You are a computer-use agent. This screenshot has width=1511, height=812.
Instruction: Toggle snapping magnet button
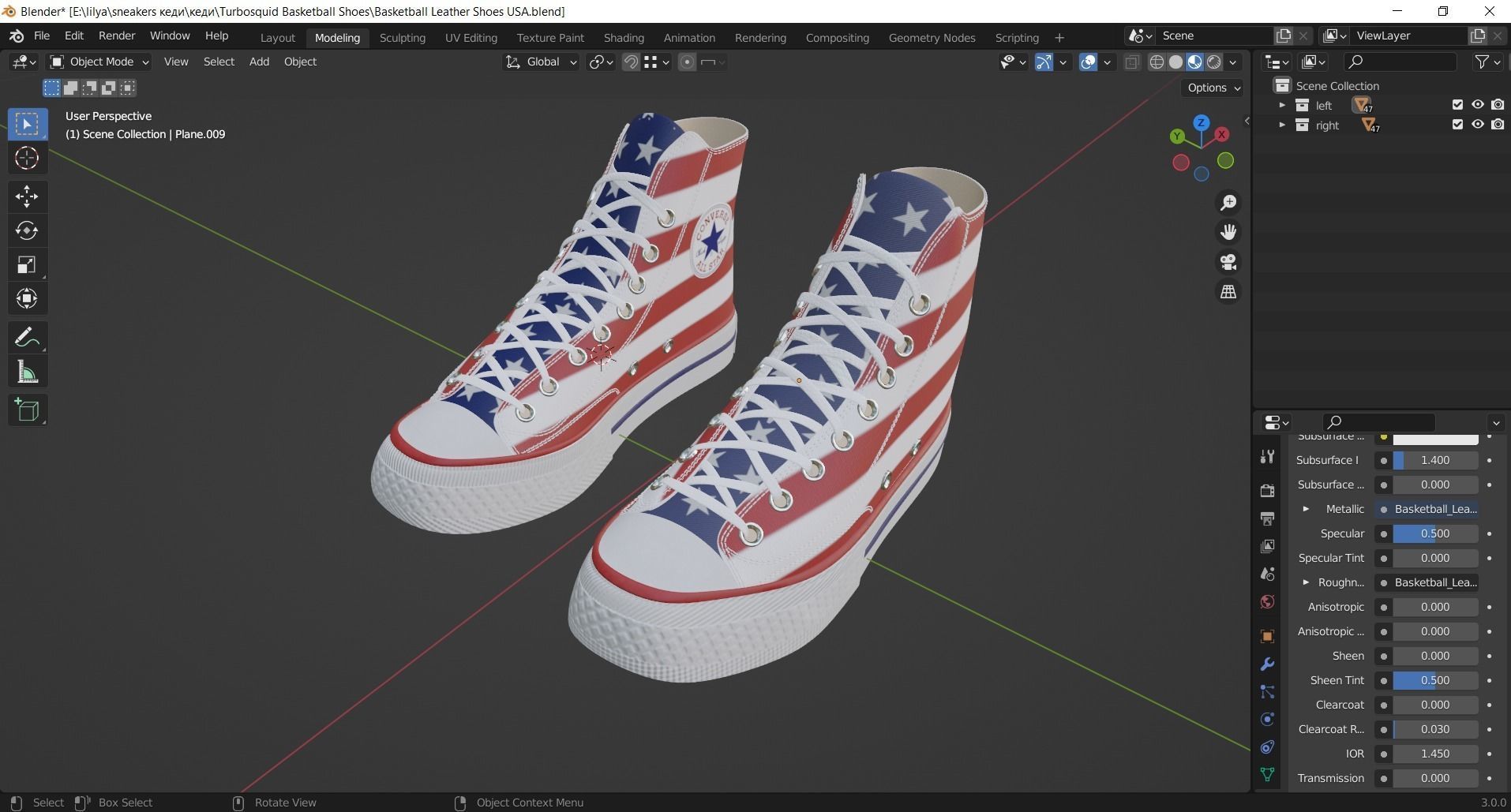tap(631, 62)
